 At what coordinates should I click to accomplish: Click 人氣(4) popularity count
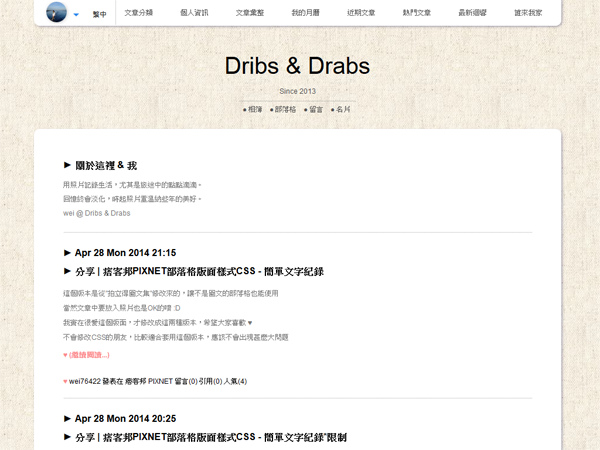[x=235, y=382]
